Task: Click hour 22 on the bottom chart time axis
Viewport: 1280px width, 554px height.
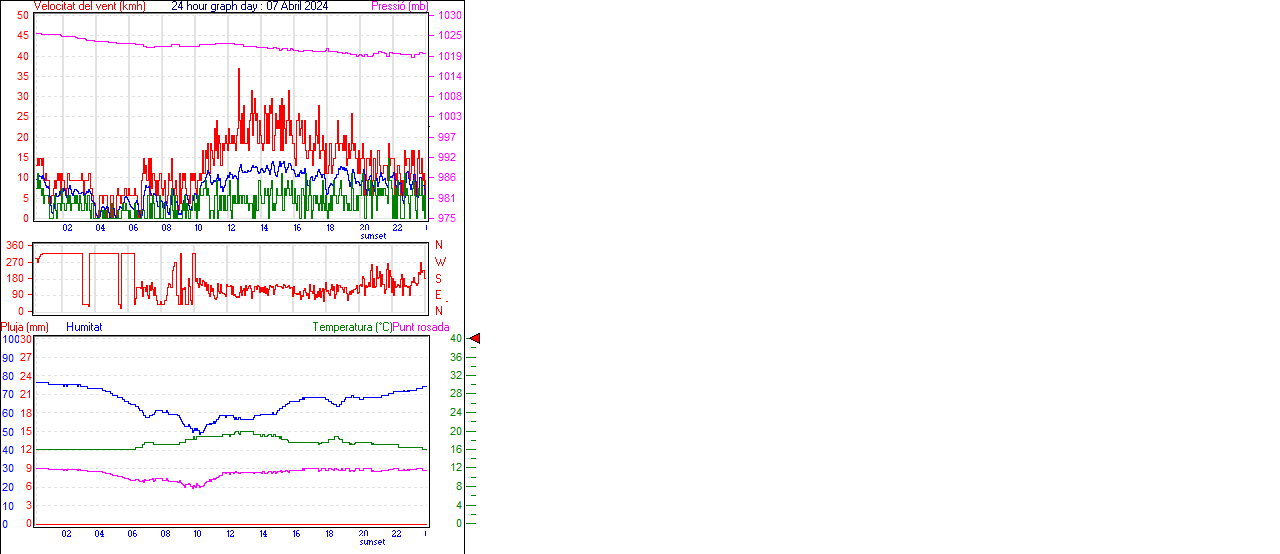Action: tap(397, 534)
